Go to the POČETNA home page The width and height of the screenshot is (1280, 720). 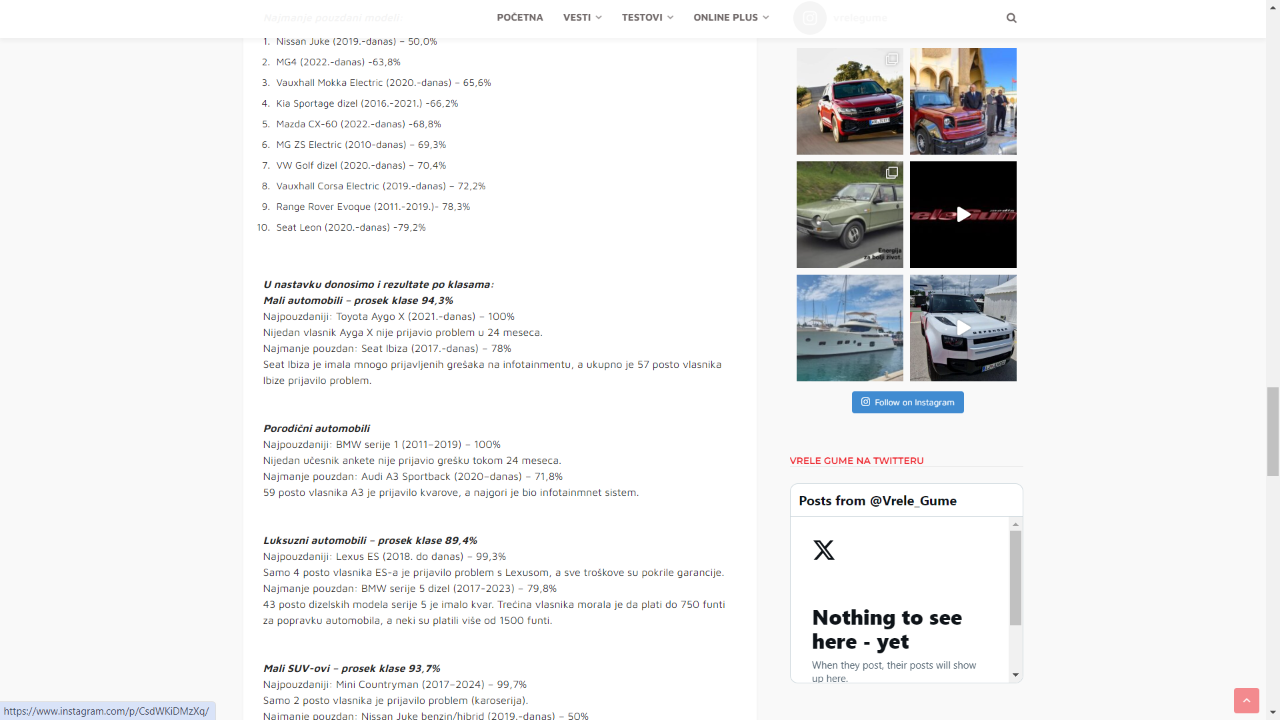tap(520, 18)
